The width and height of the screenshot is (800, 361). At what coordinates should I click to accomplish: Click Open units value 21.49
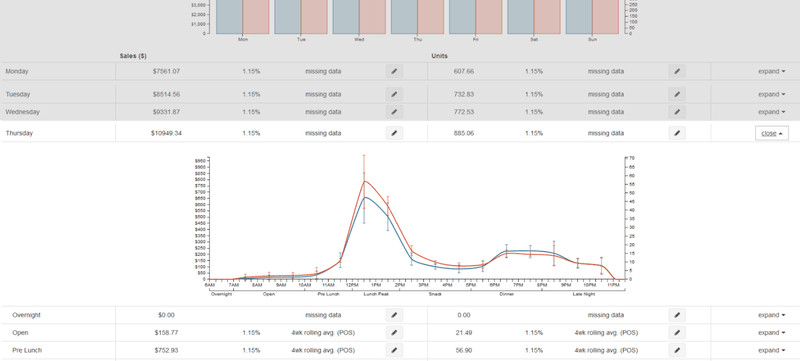(464, 332)
